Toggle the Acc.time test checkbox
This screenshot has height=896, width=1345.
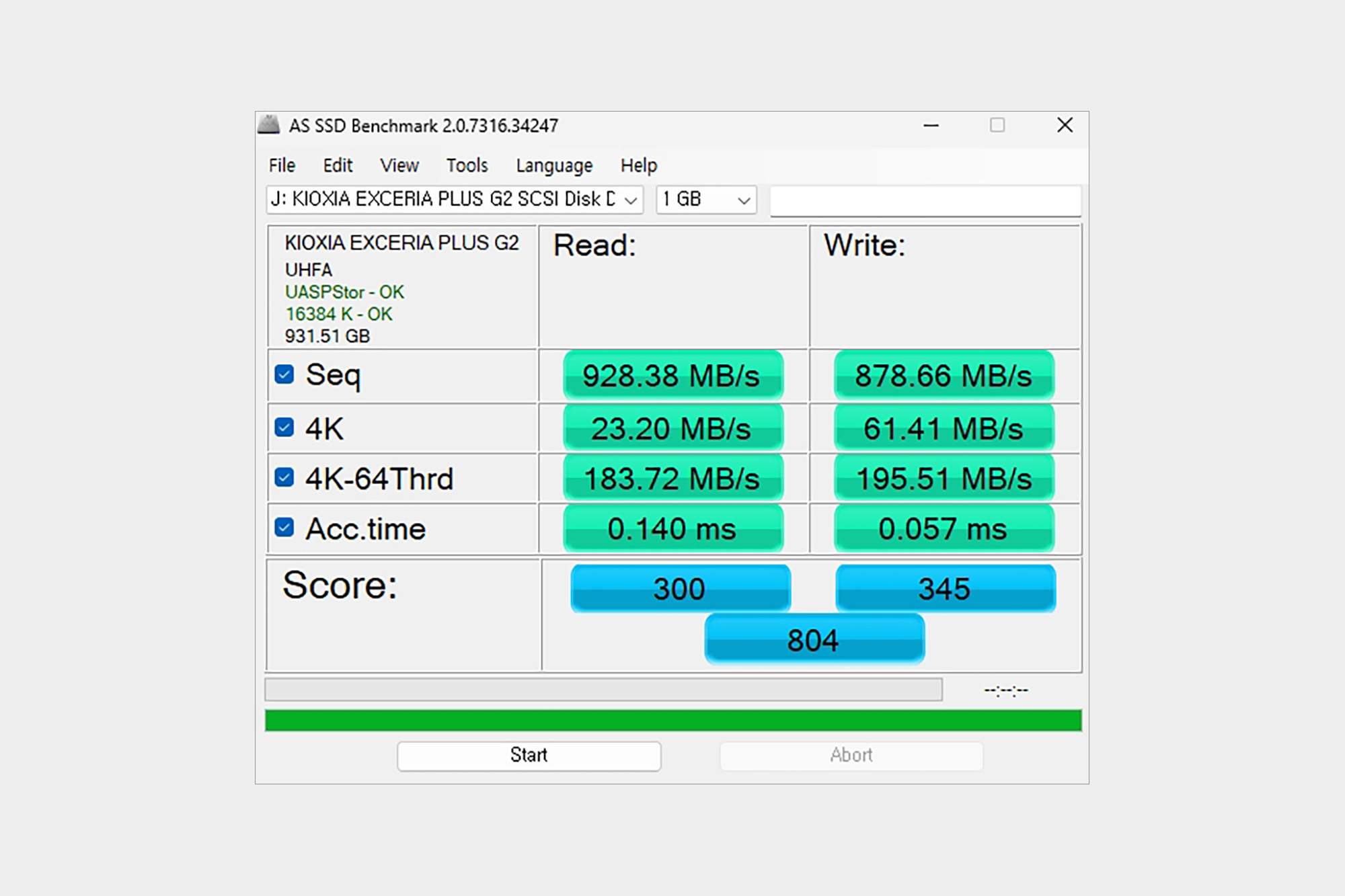tap(284, 528)
